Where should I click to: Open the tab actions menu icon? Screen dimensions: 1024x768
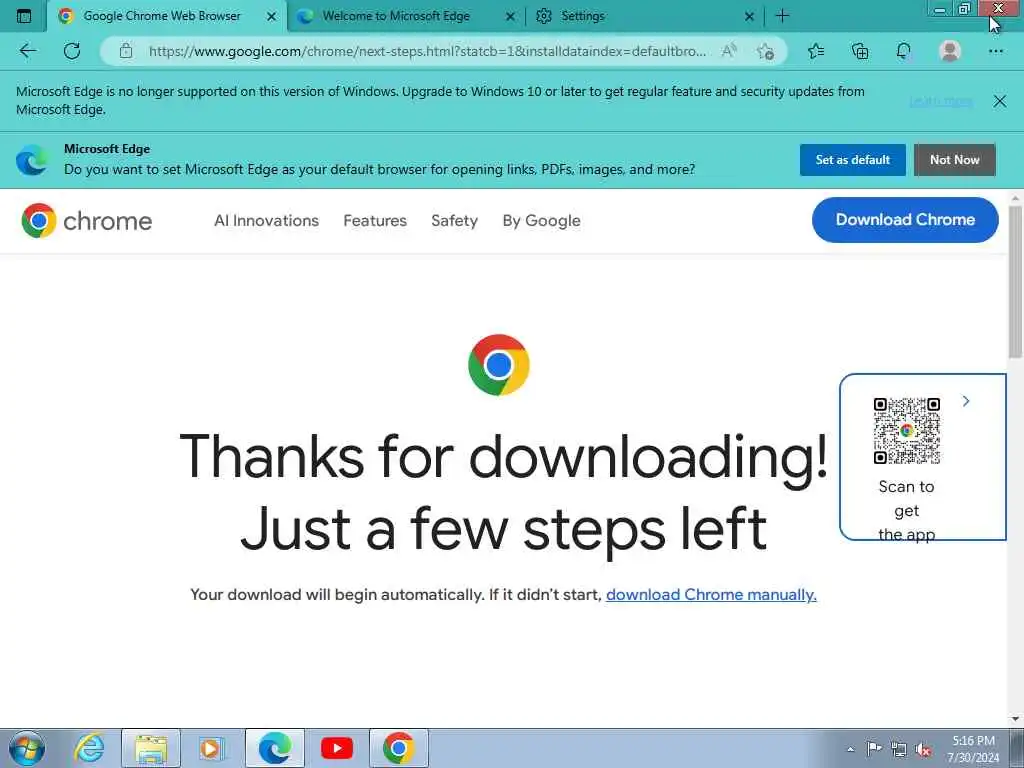click(24, 16)
